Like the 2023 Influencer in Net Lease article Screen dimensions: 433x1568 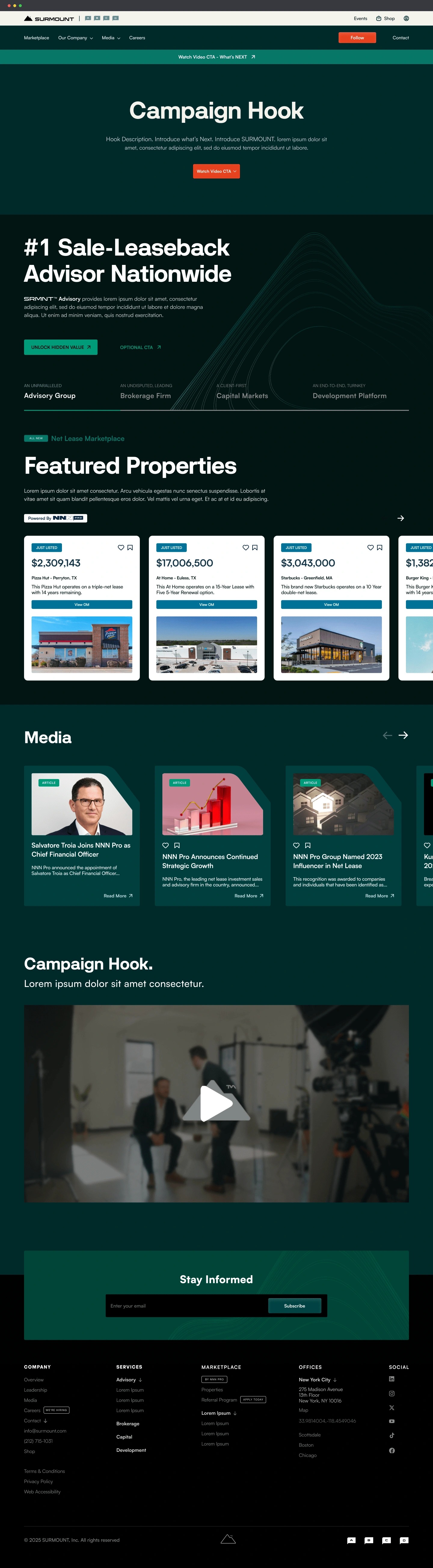point(296,845)
